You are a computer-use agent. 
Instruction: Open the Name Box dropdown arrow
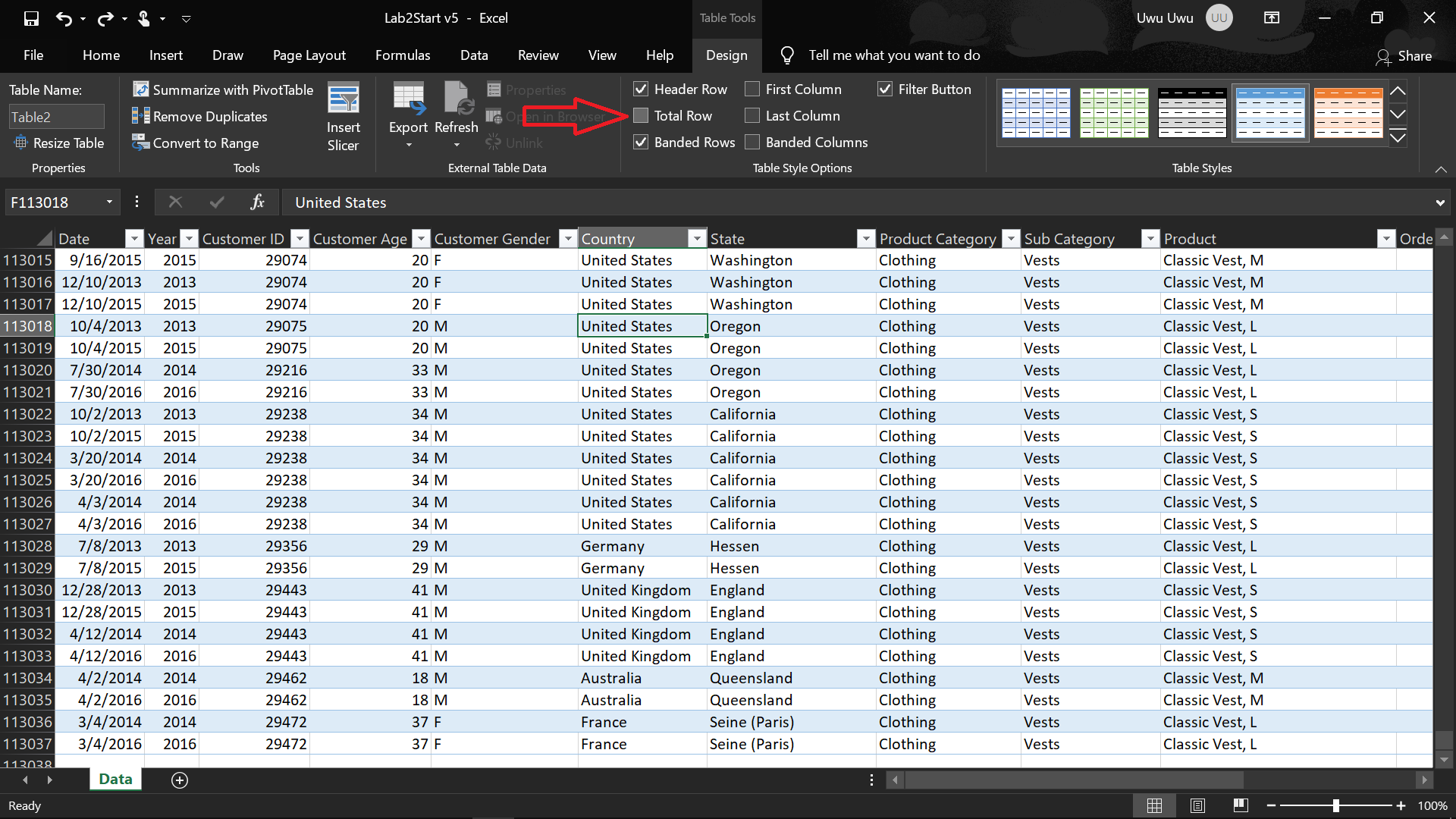(109, 202)
